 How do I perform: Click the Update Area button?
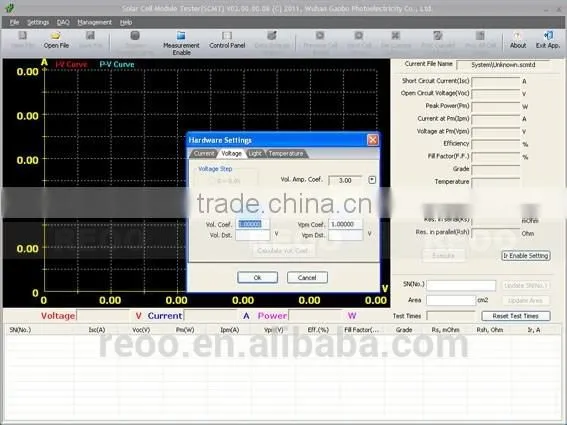pos(525,301)
